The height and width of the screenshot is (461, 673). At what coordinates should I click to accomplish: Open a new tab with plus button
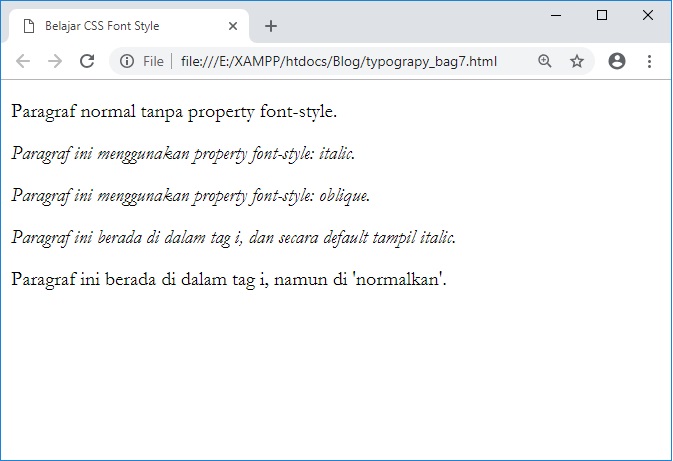tap(271, 26)
